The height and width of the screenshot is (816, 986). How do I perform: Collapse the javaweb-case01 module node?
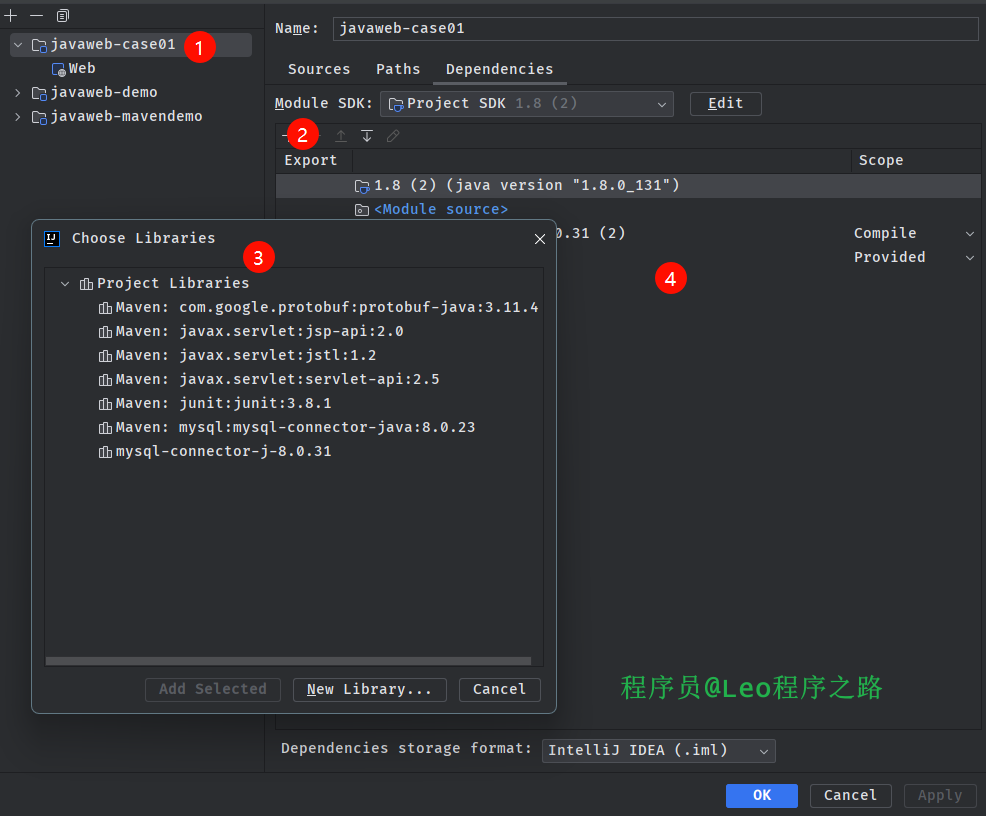tap(18, 45)
